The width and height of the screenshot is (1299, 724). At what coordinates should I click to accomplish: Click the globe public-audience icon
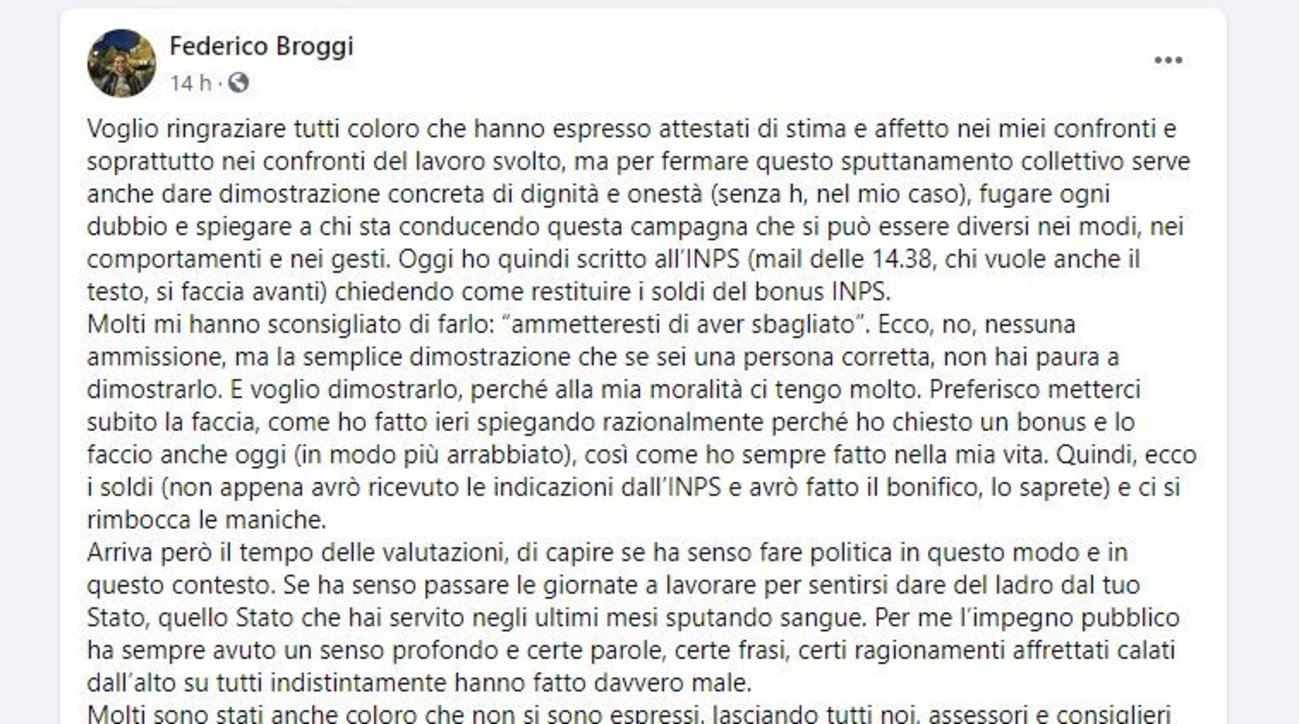[x=238, y=83]
